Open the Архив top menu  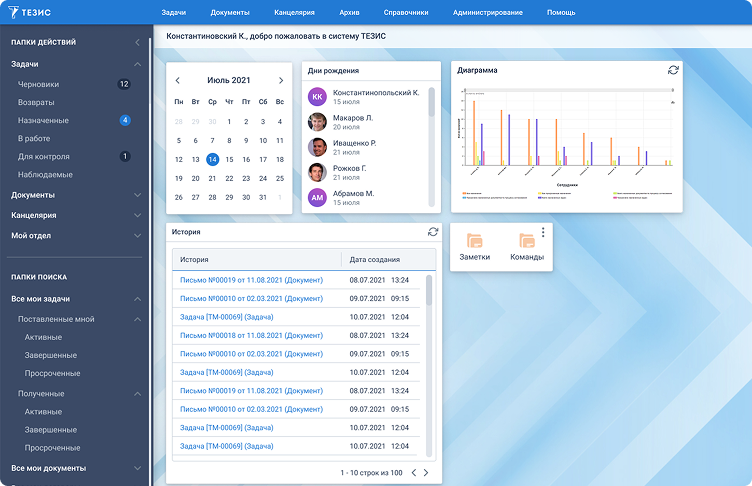point(349,12)
